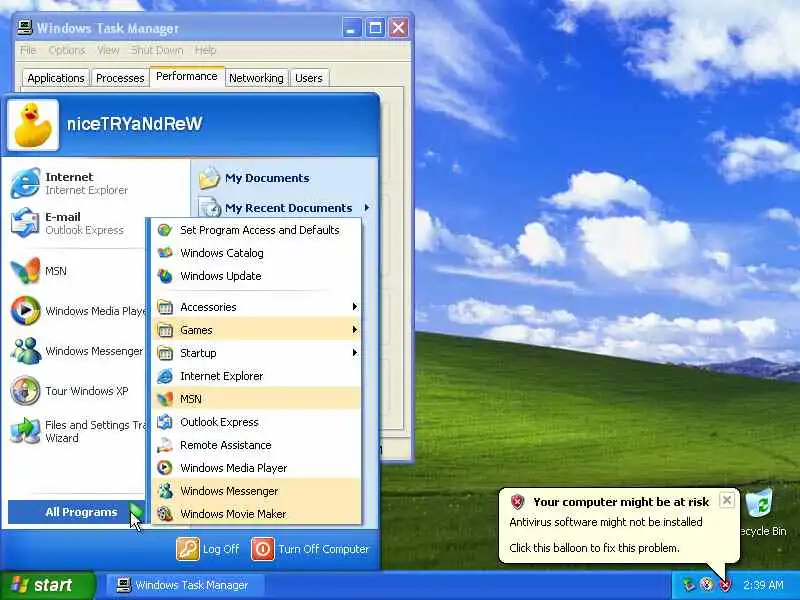Open Outlook Express in All Programs list
800x600 pixels.
point(256,422)
